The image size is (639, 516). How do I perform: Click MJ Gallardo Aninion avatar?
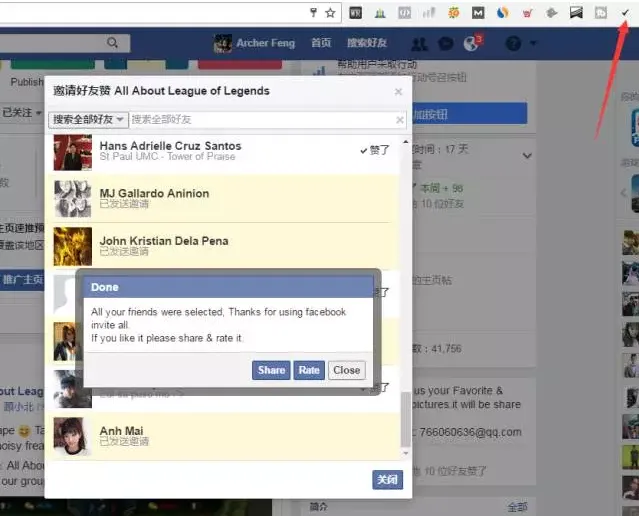[73, 199]
